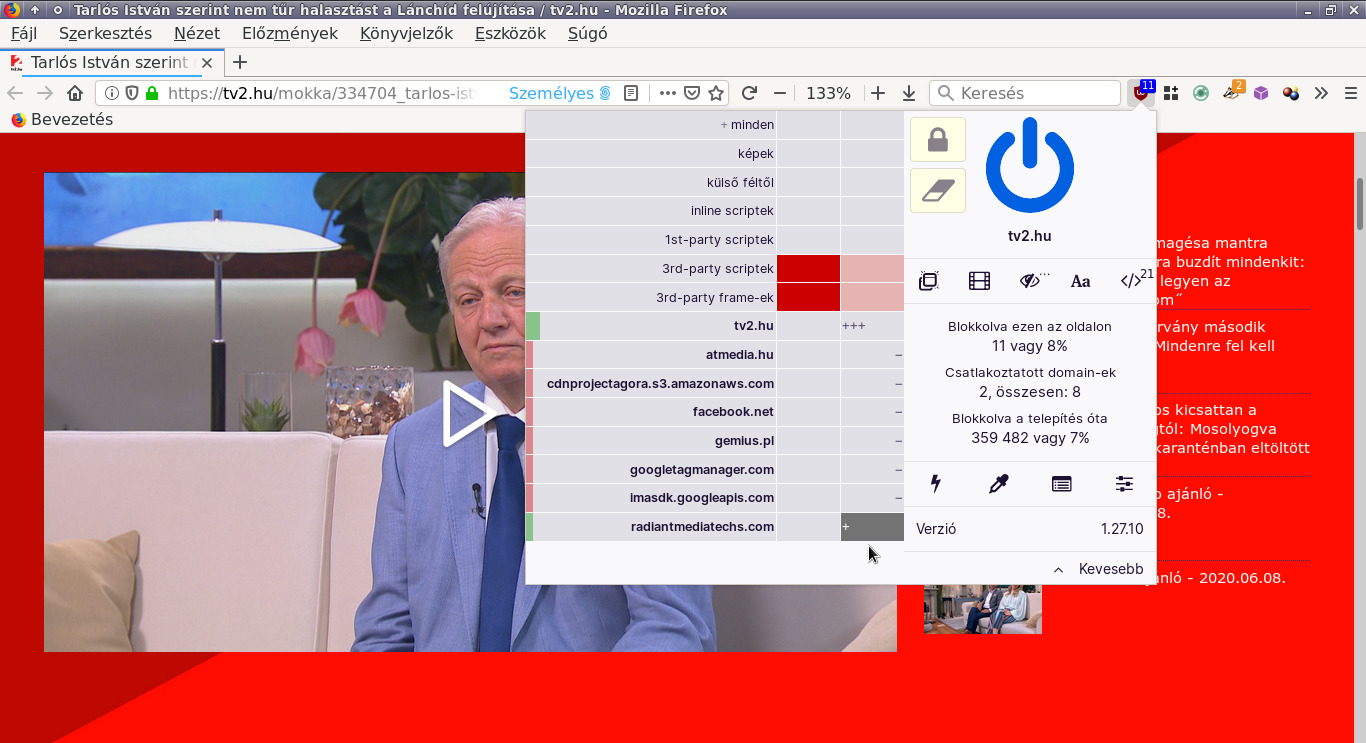The width and height of the screenshot is (1366, 743).
Task: Open the Nézet menu
Action: (x=197, y=33)
